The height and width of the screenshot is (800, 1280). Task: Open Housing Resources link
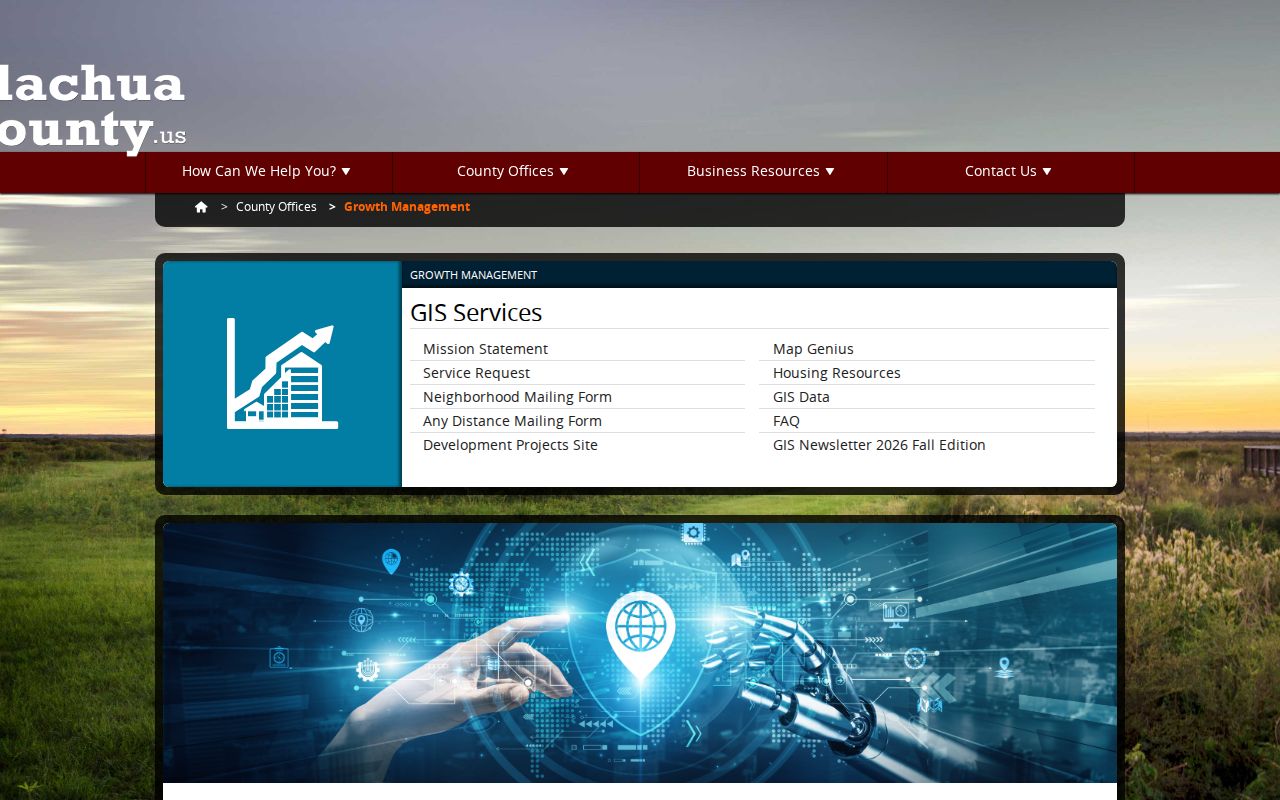click(837, 373)
